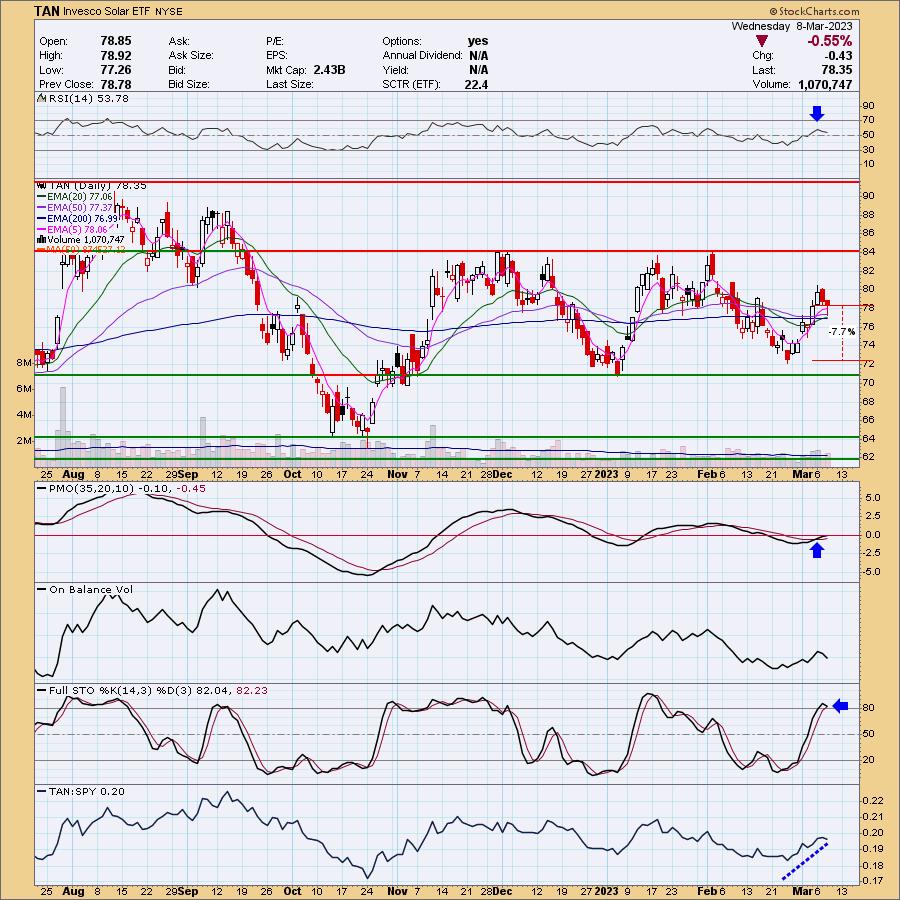Click the Open value 78.85
The width and height of the screenshot is (900, 900).
[116, 41]
